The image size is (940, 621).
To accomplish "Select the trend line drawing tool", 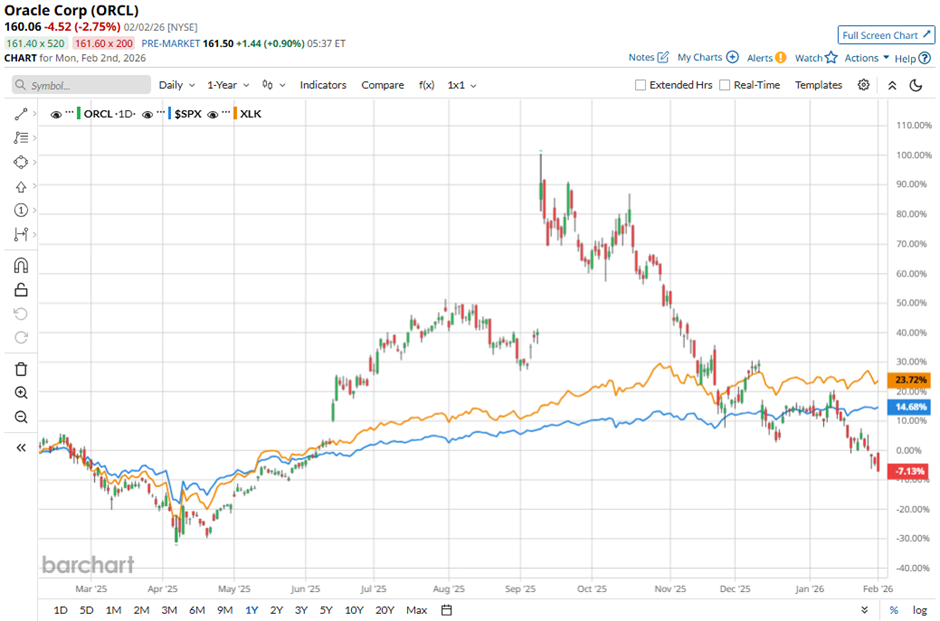I will 21,114.
